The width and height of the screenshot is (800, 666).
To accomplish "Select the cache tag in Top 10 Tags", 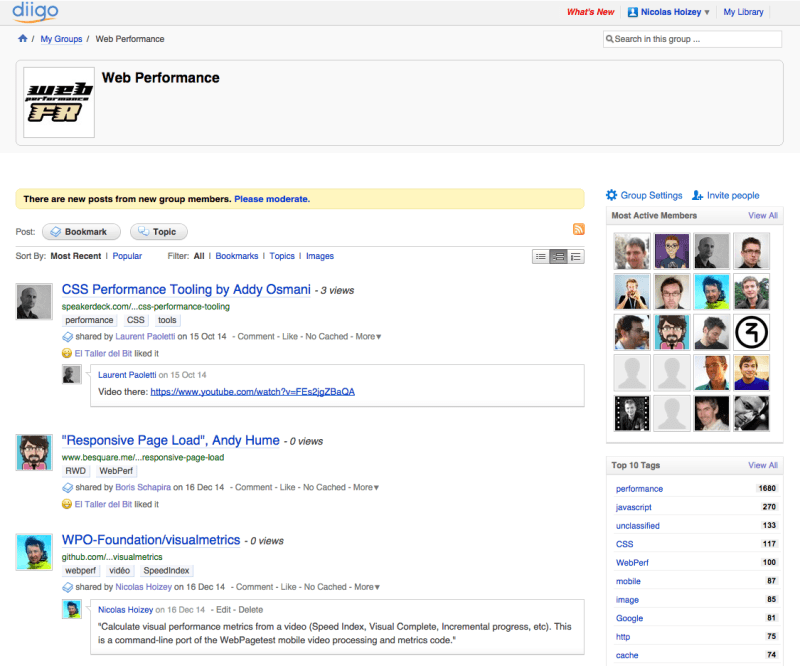I will (x=627, y=655).
